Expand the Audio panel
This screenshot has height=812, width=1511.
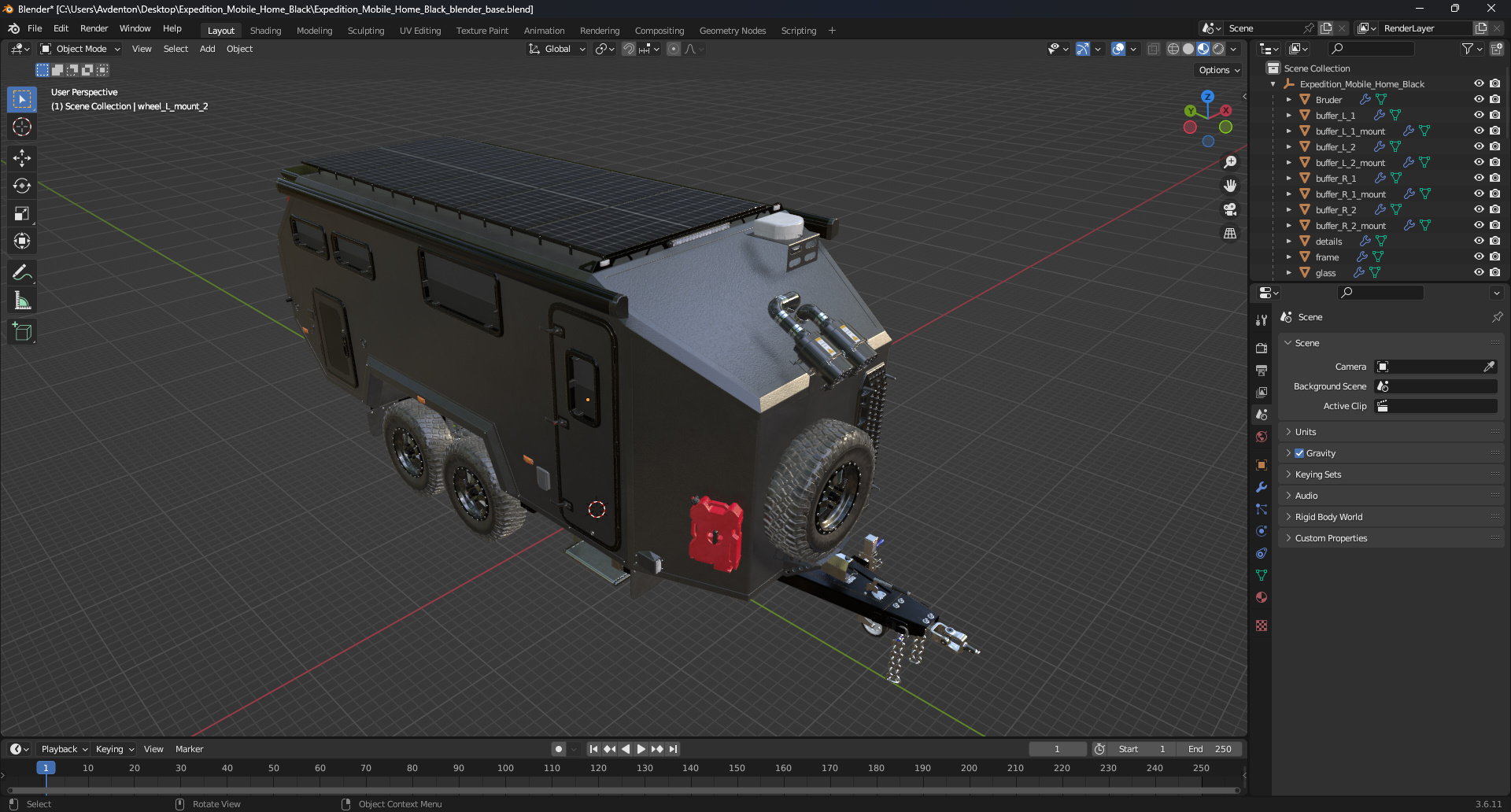click(1391, 496)
